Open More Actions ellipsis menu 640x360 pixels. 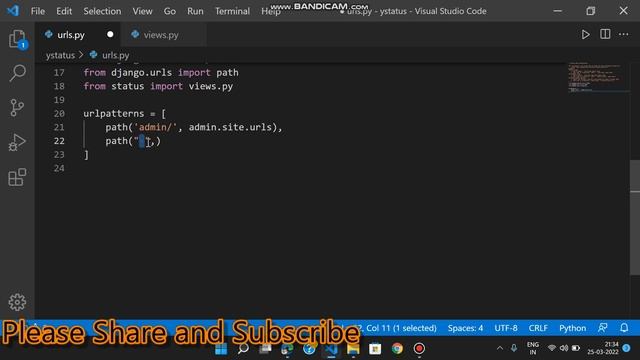624,34
